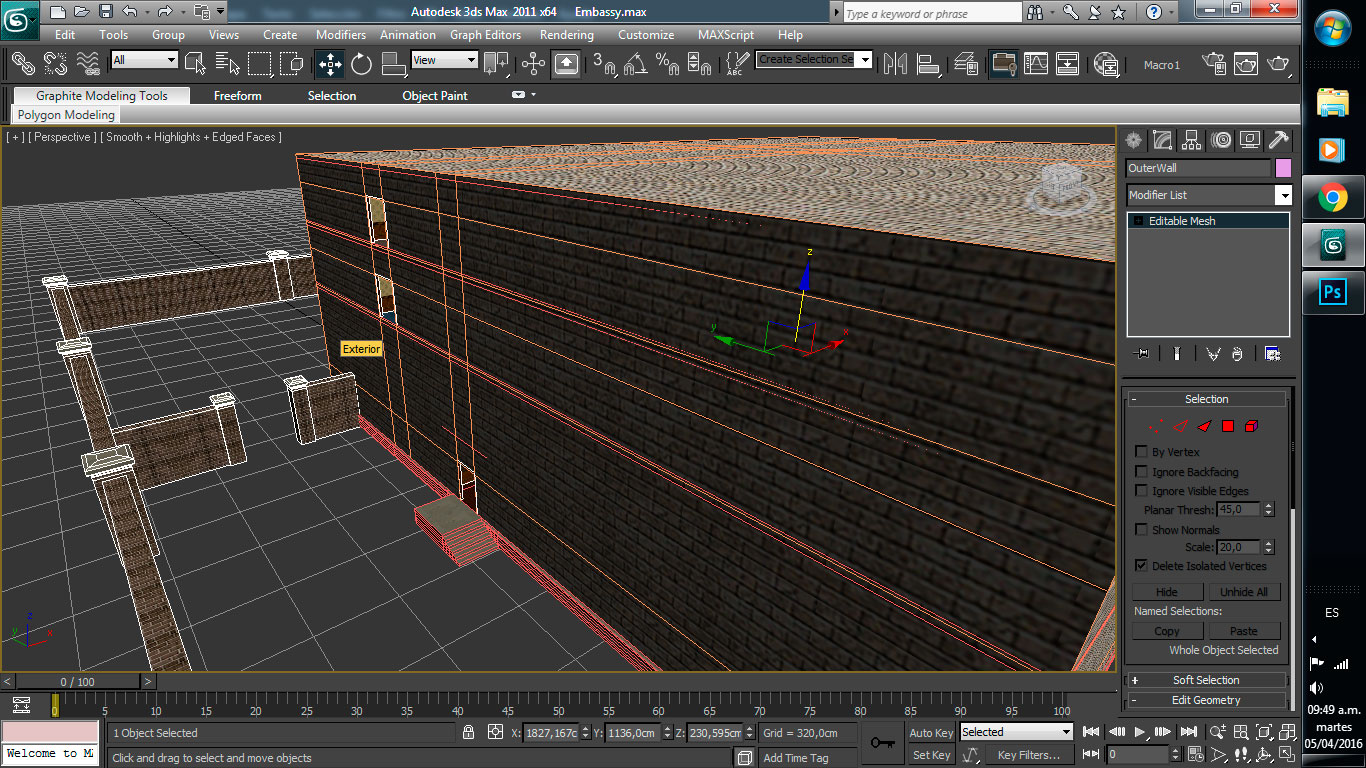Click the Auto Key button
Viewport: 1366px width, 768px height.
(931, 733)
